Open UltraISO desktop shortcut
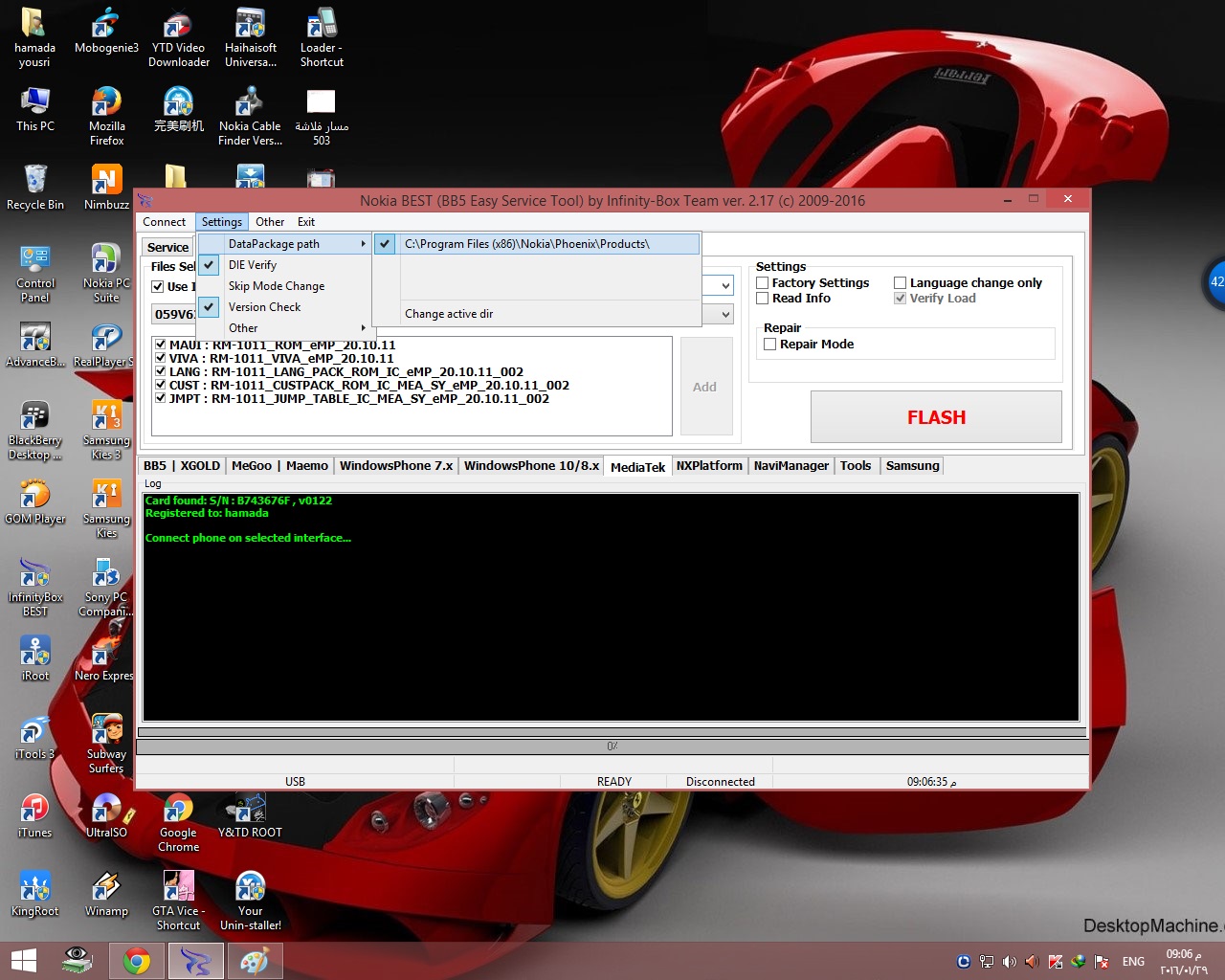Screen dimensions: 1225x980 [106, 816]
